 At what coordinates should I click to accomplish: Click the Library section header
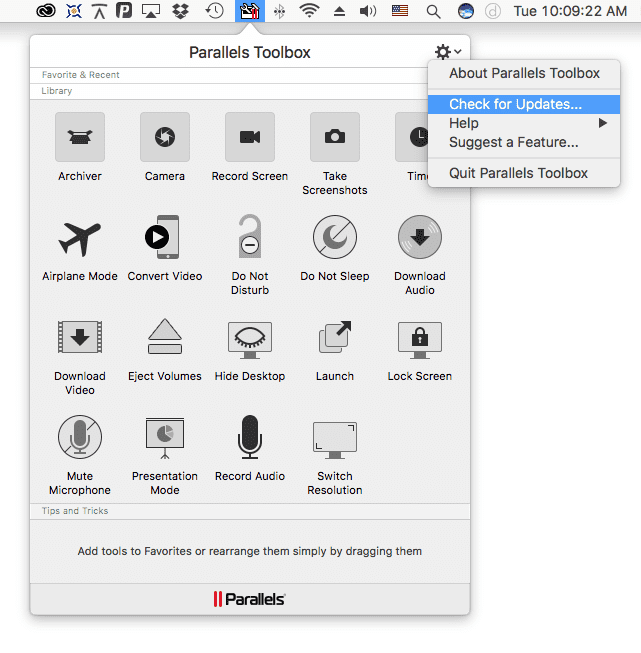250,91
